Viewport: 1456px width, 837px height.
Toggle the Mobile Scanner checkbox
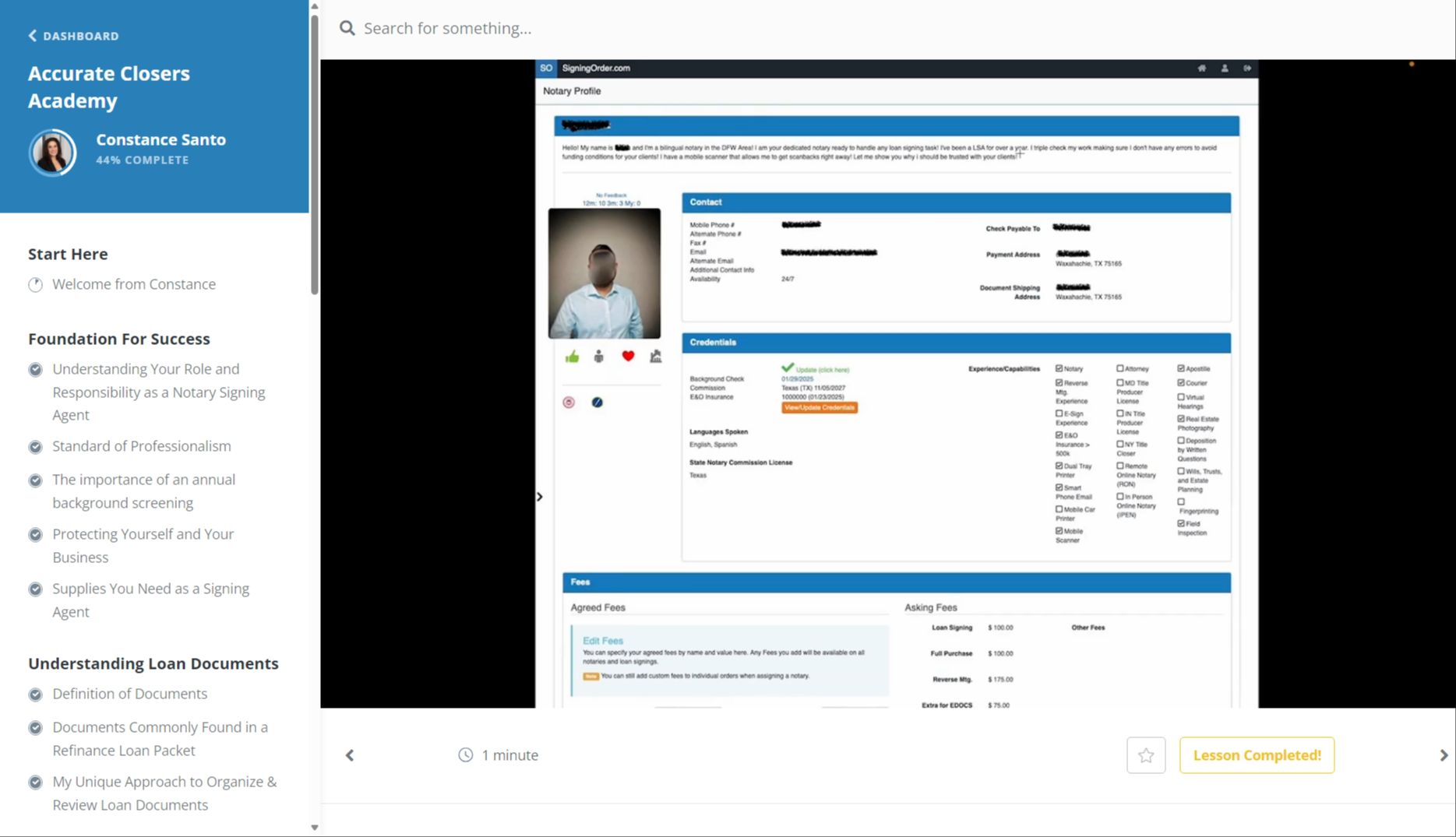(x=1059, y=531)
